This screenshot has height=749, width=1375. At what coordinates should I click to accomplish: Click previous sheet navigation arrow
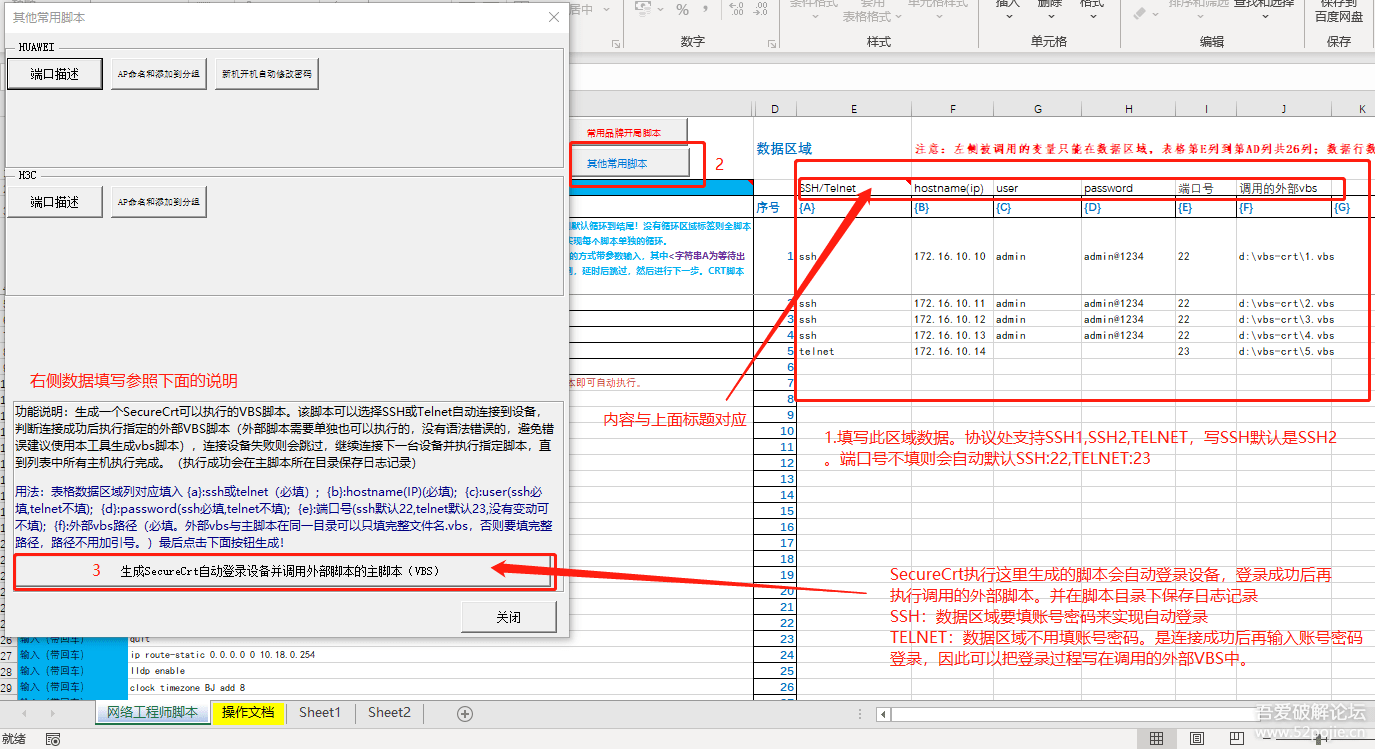(x=24, y=713)
